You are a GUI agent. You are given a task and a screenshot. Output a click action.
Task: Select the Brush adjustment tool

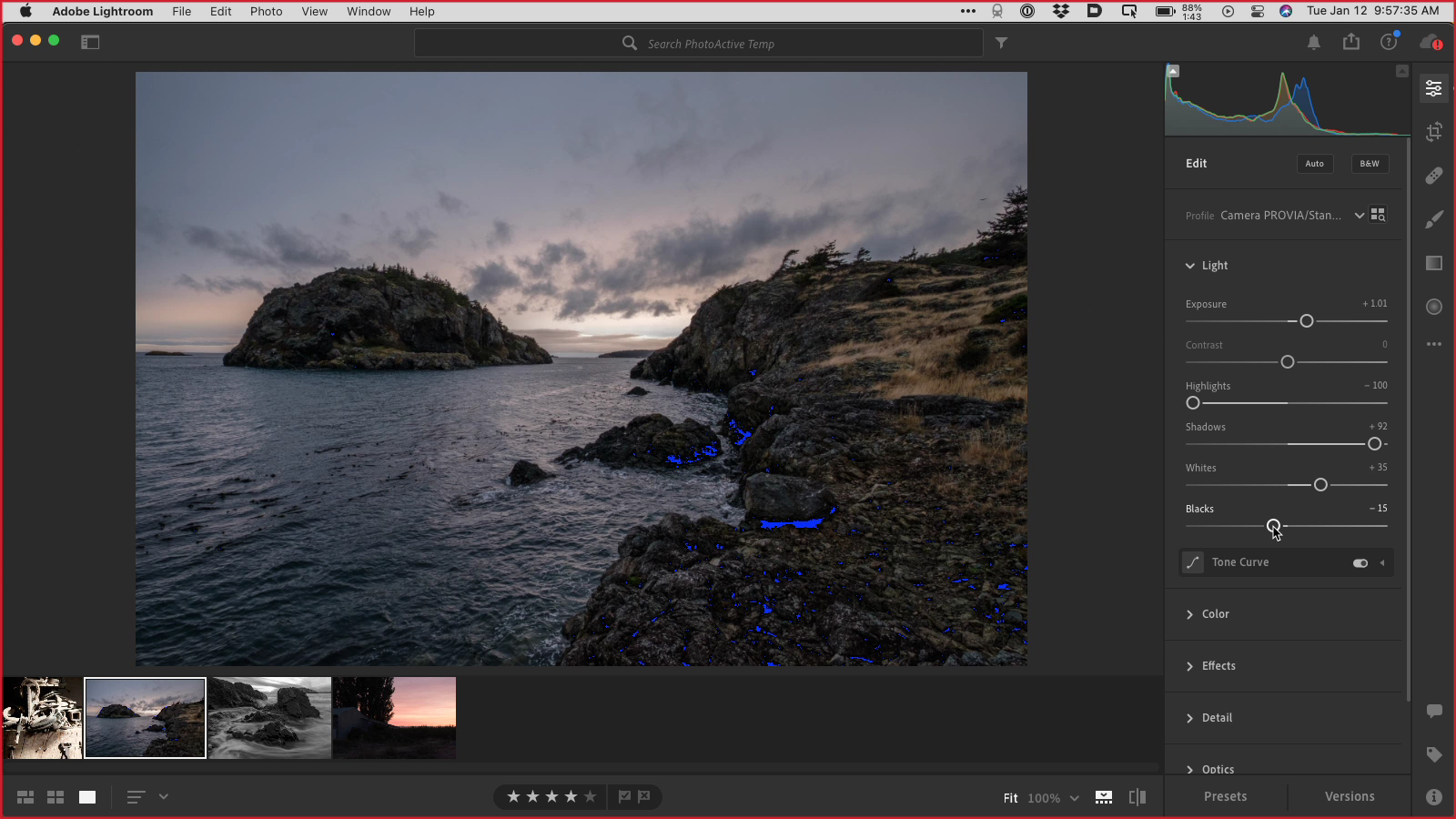click(x=1434, y=219)
